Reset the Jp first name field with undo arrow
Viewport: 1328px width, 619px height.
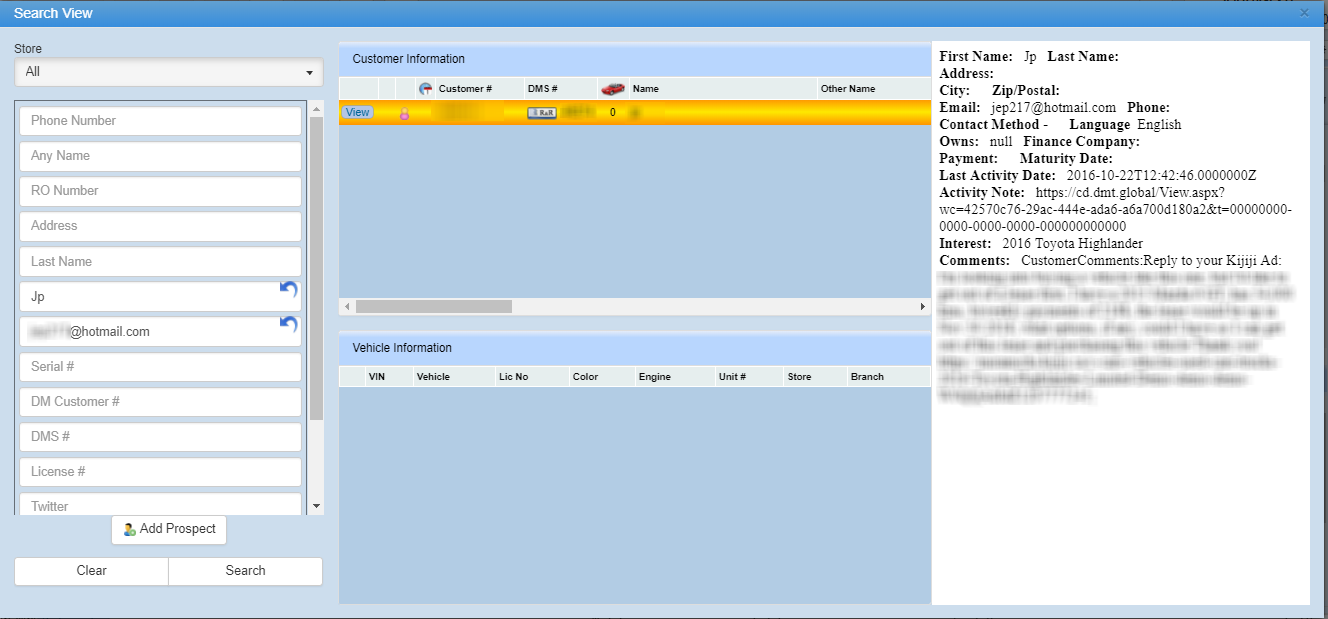pyautogui.click(x=288, y=289)
